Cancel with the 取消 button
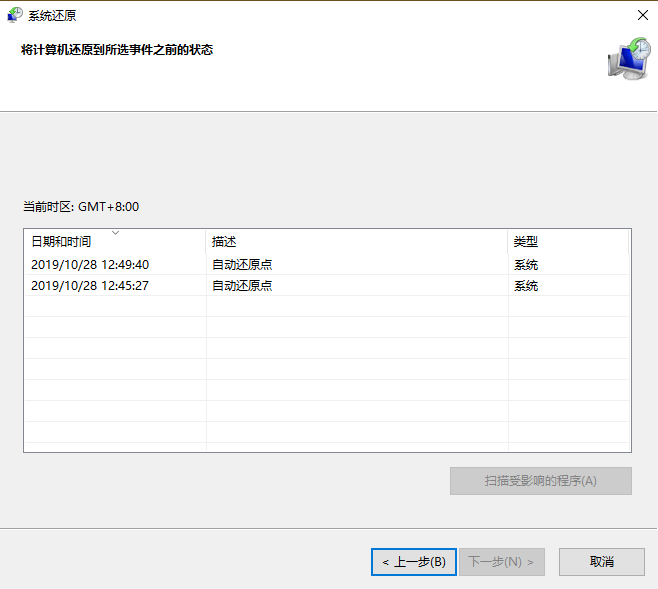 (602, 562)
